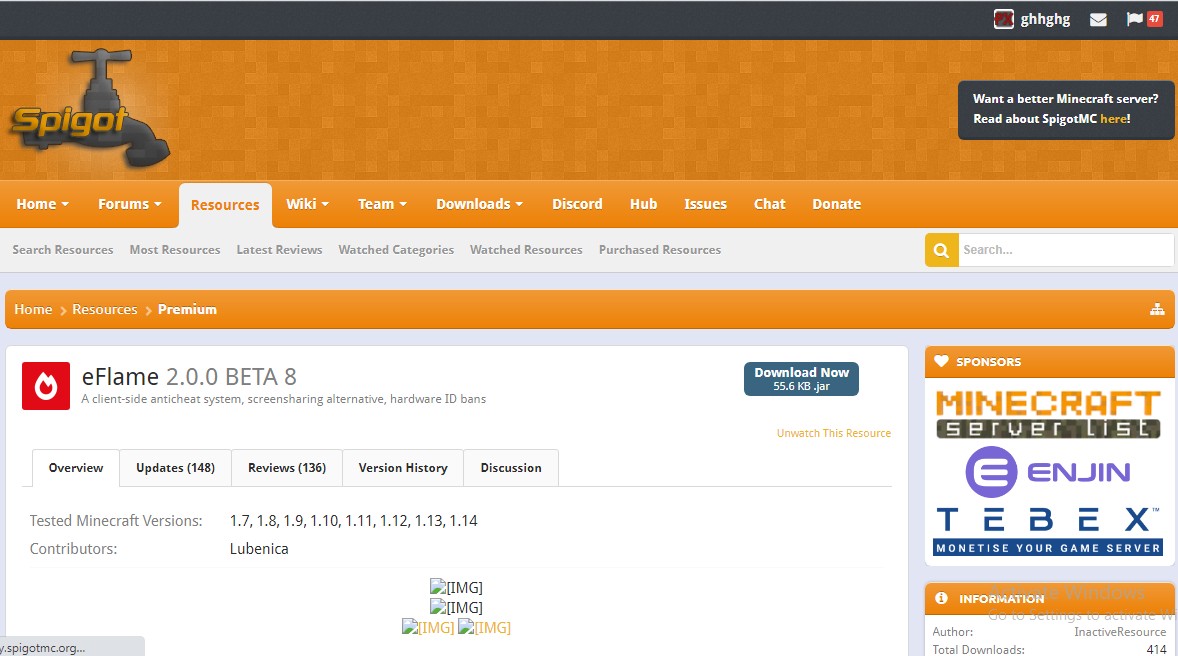The width and height of the screenshot is (1178, 656).
Task: Switch to the Discussion tab
Action: 511,468
